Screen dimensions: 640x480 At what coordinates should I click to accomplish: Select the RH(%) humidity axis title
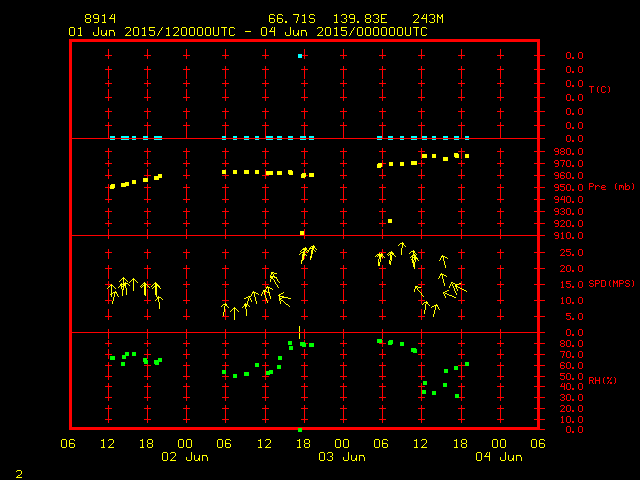coord(602,380)
